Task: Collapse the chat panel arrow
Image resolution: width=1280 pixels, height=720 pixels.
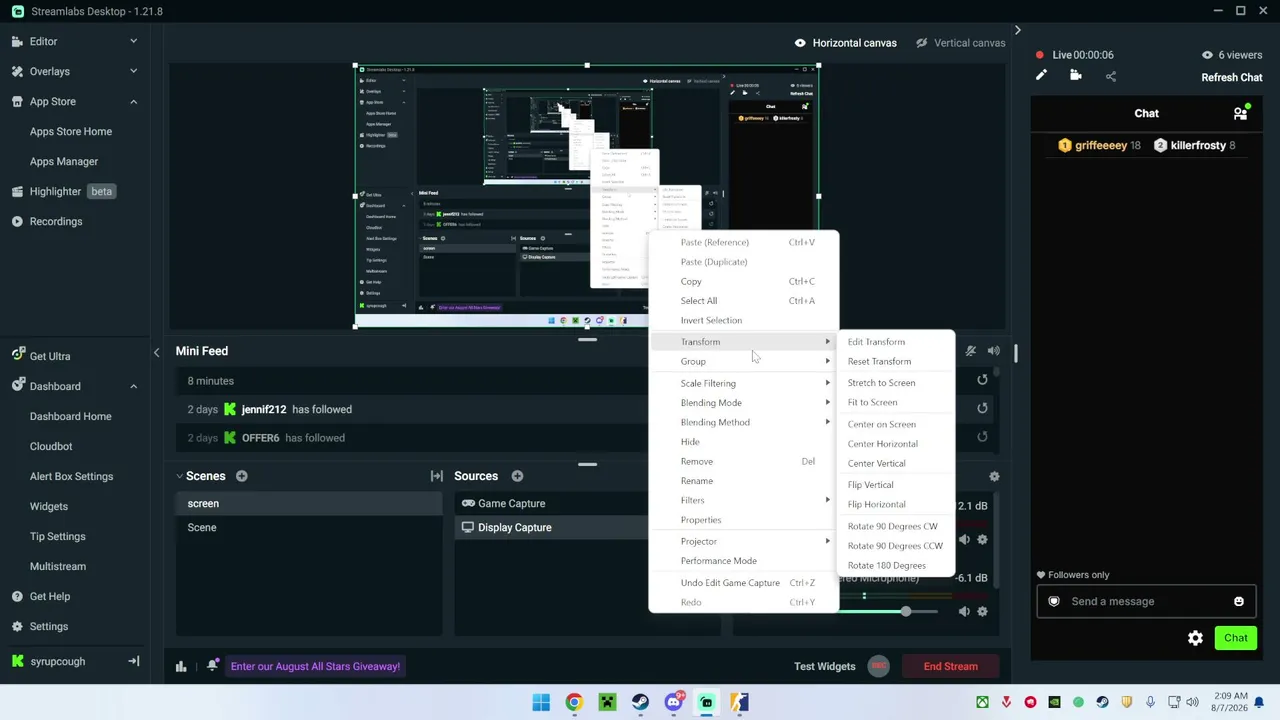Action: coord(1017,30)
